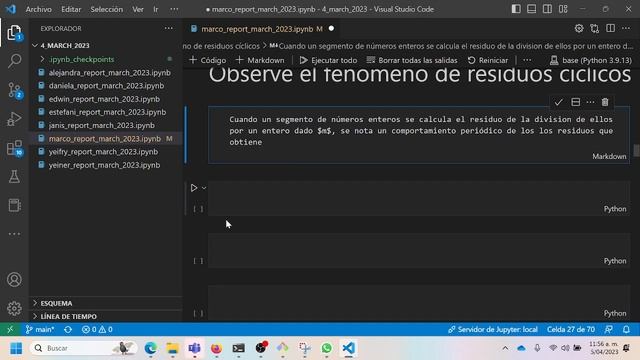Image resolution: width=640 pixels, height=360 pixels.
Task: Open run options dropdown beside run button
Action: (204, 188)
